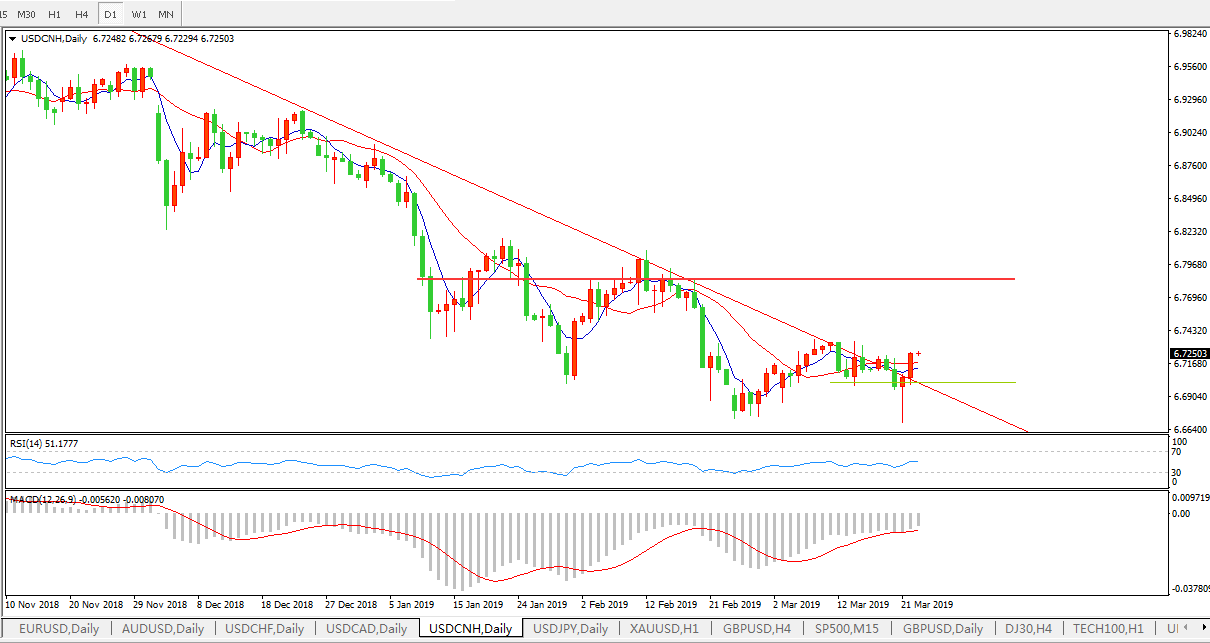Toggle the active D1 timeframe button

pos(110,14)
